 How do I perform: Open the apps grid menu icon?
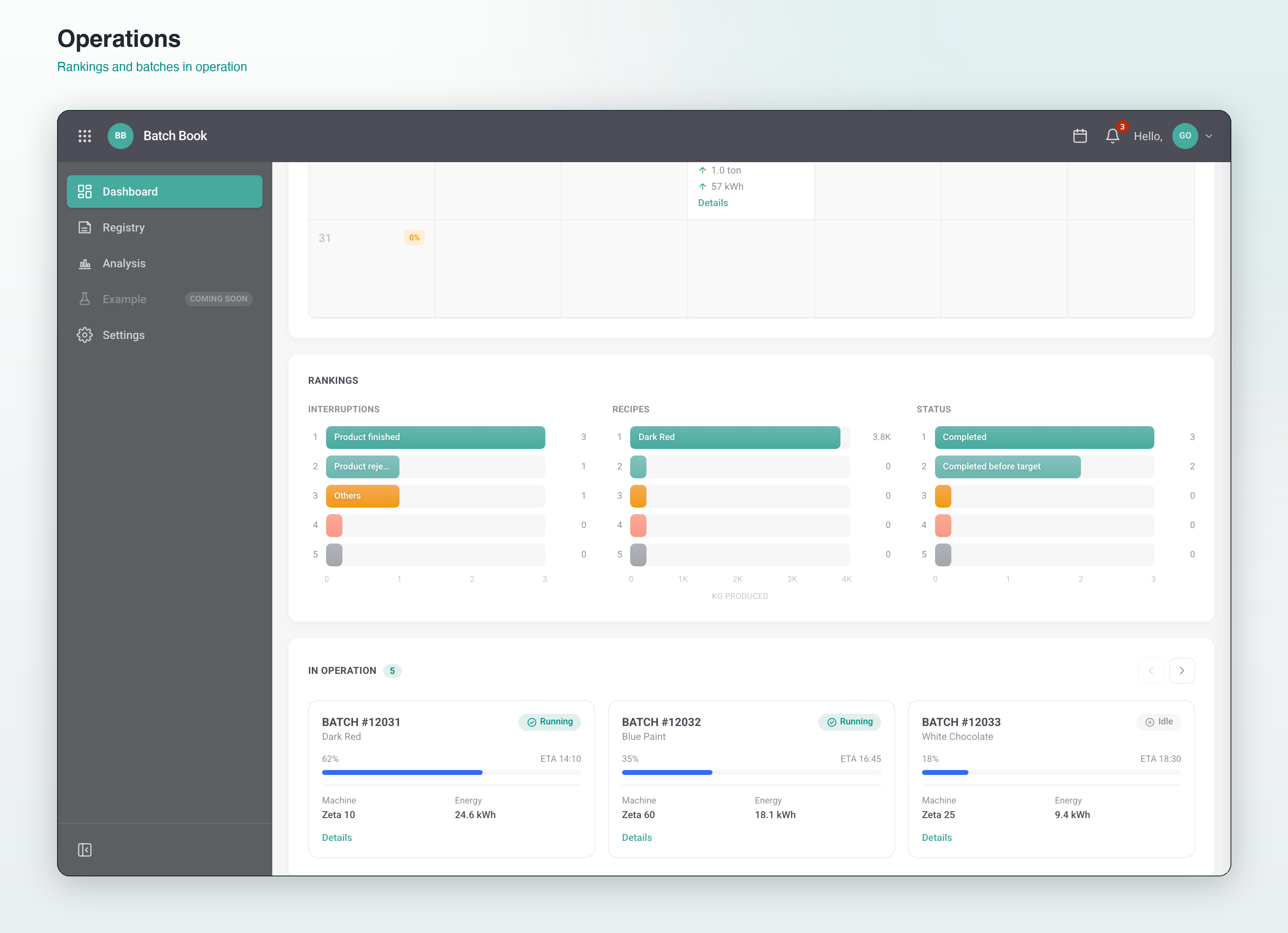click(x=85, y=136)
